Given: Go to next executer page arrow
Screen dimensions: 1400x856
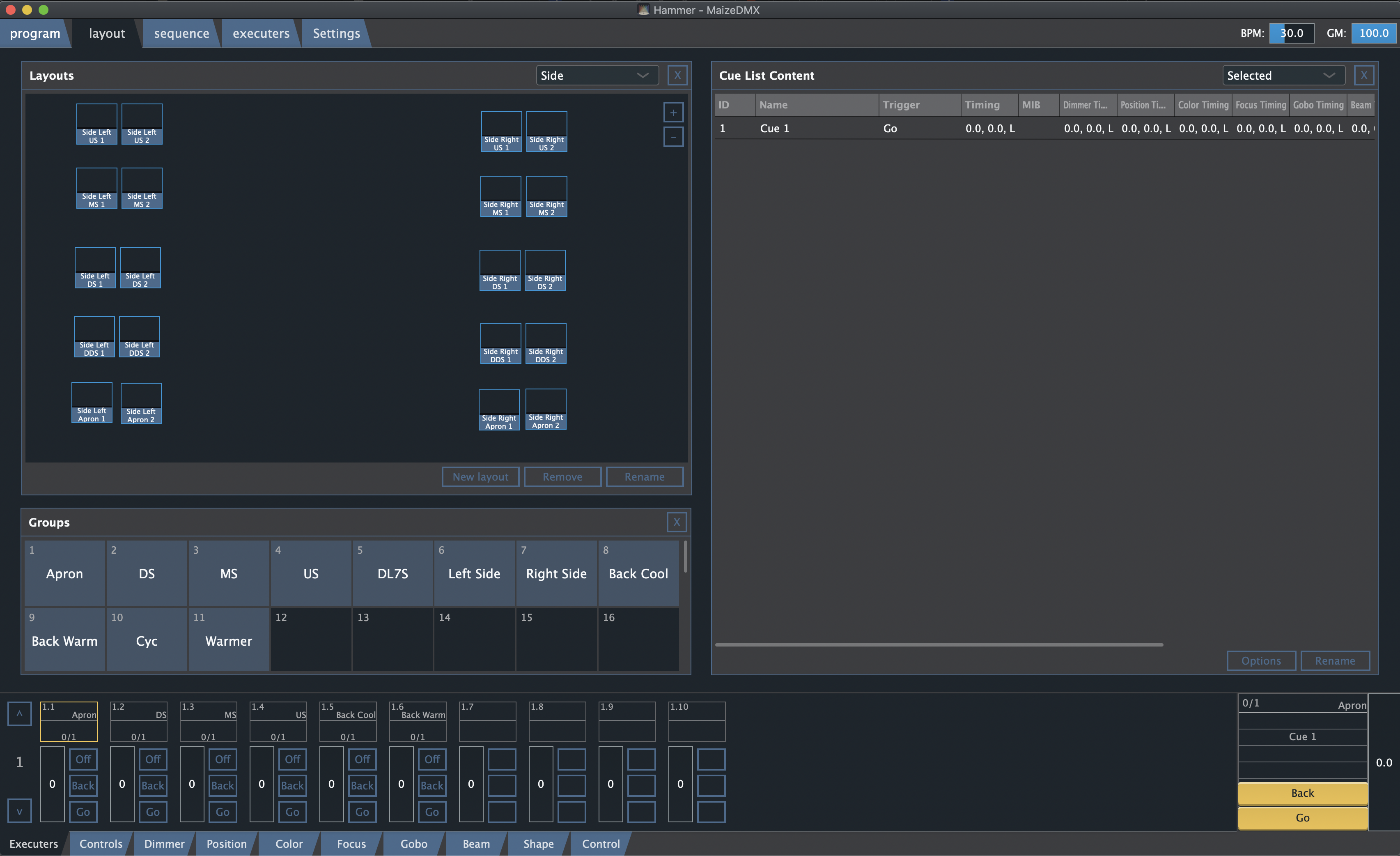Looking at the screenshot, I should 19,811.
